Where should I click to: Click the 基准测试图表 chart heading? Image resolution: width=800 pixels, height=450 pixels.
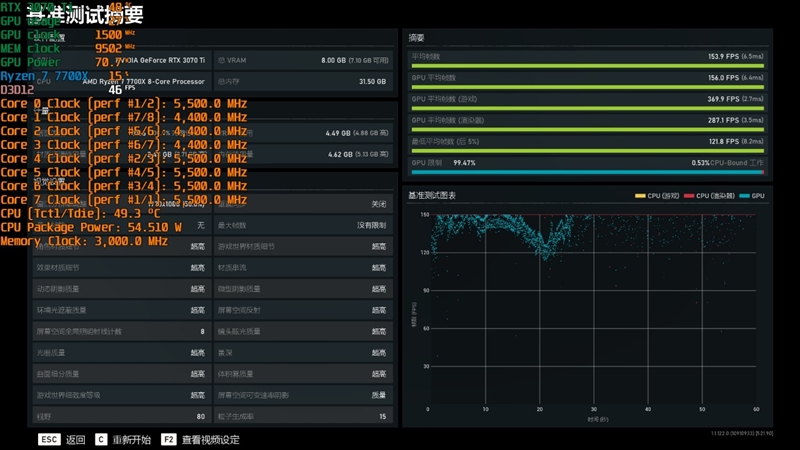[x=432, y=195]
